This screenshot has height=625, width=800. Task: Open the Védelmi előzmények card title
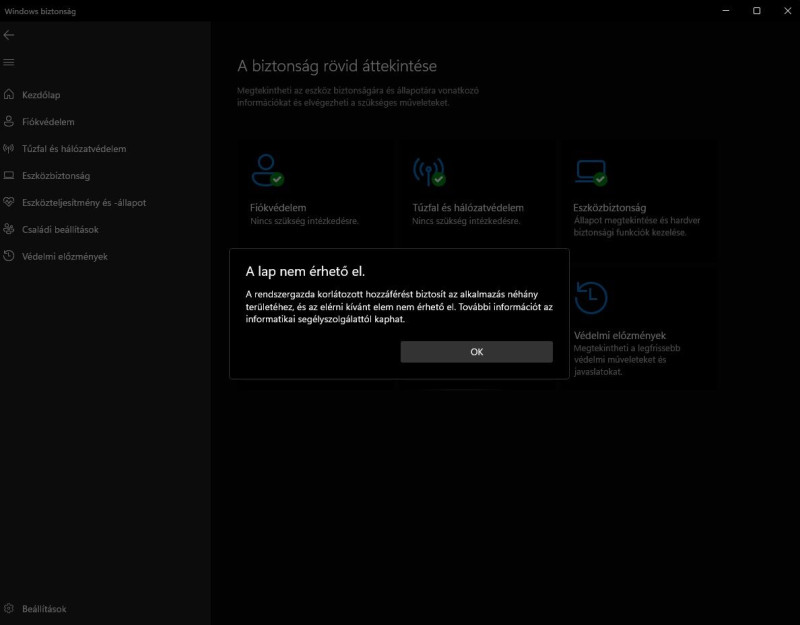(x=620, y=335)
